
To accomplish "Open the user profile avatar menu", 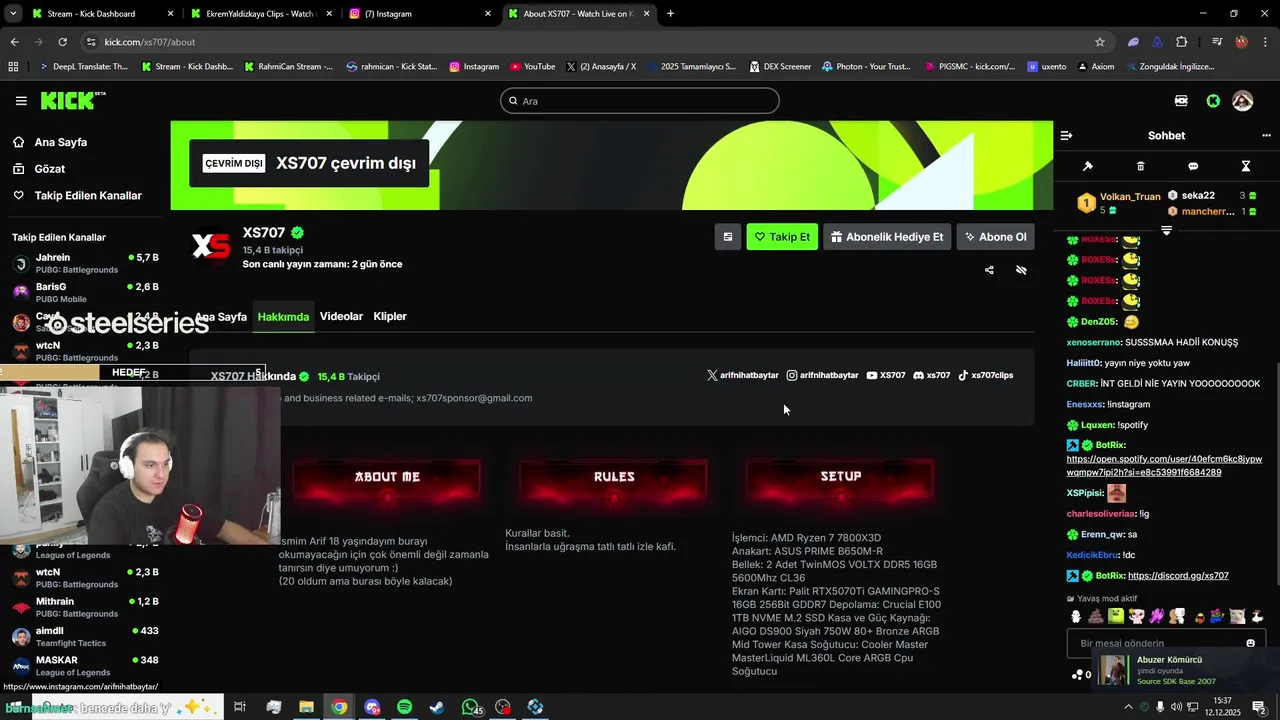I will [1243, 101].
